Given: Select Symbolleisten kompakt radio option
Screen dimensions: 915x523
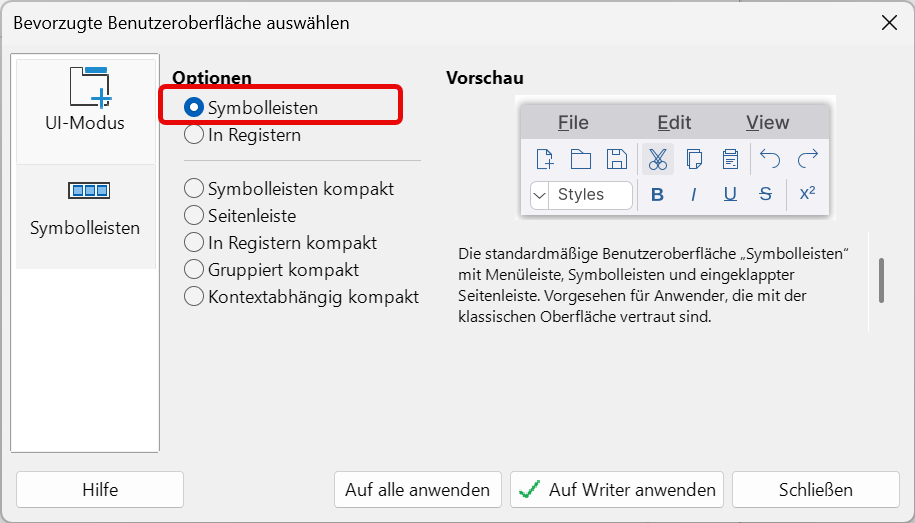Looking at the screenshot, I should pos(194,188).
